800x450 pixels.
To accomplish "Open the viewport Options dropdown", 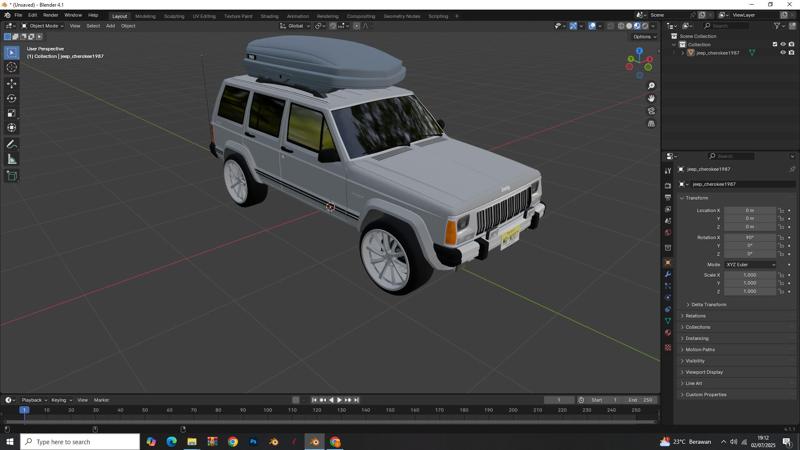I will [644, 37].
